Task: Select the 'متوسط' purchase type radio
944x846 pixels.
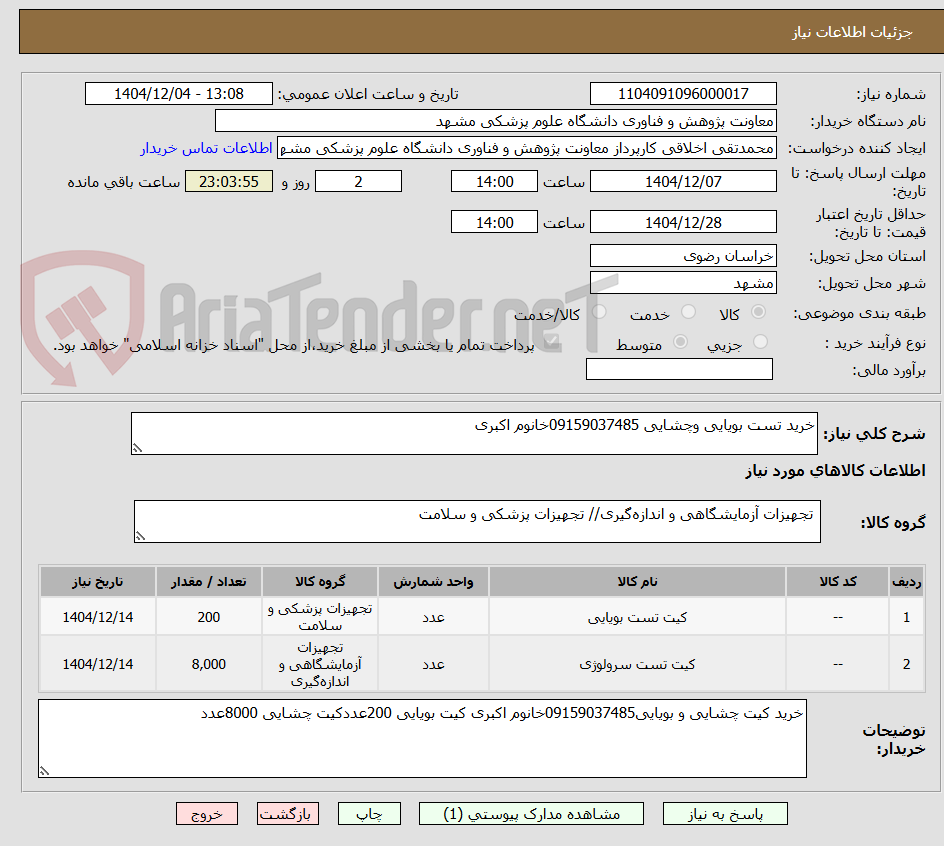Action: click(680, 342)
